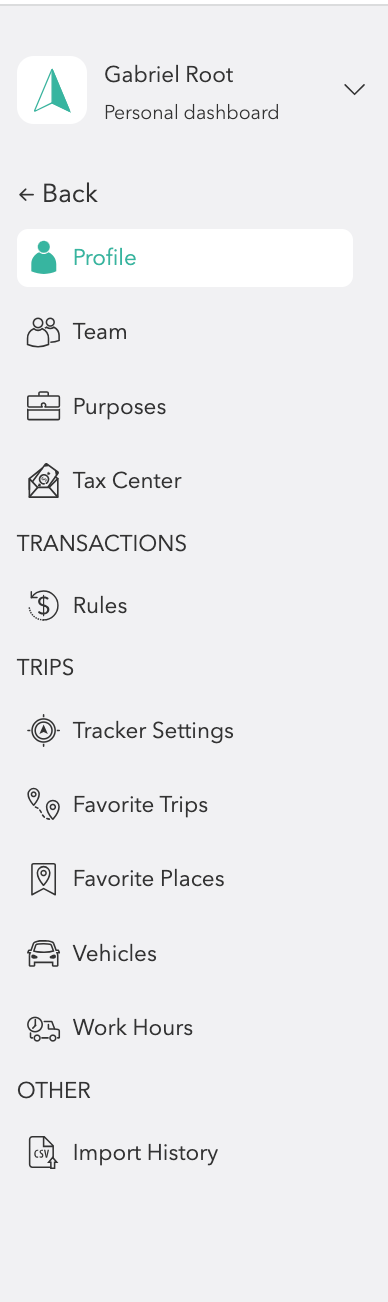Click the Work Hours clock-truck icon
Image resolution: width=388 pixels, height=1302 pixels.
[x=43, y=1028]
